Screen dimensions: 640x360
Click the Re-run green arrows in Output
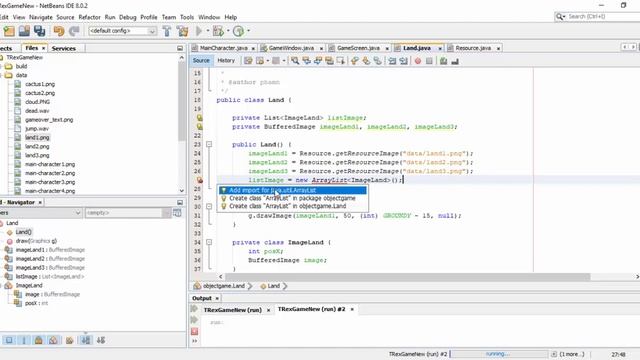tap(194, 309)
